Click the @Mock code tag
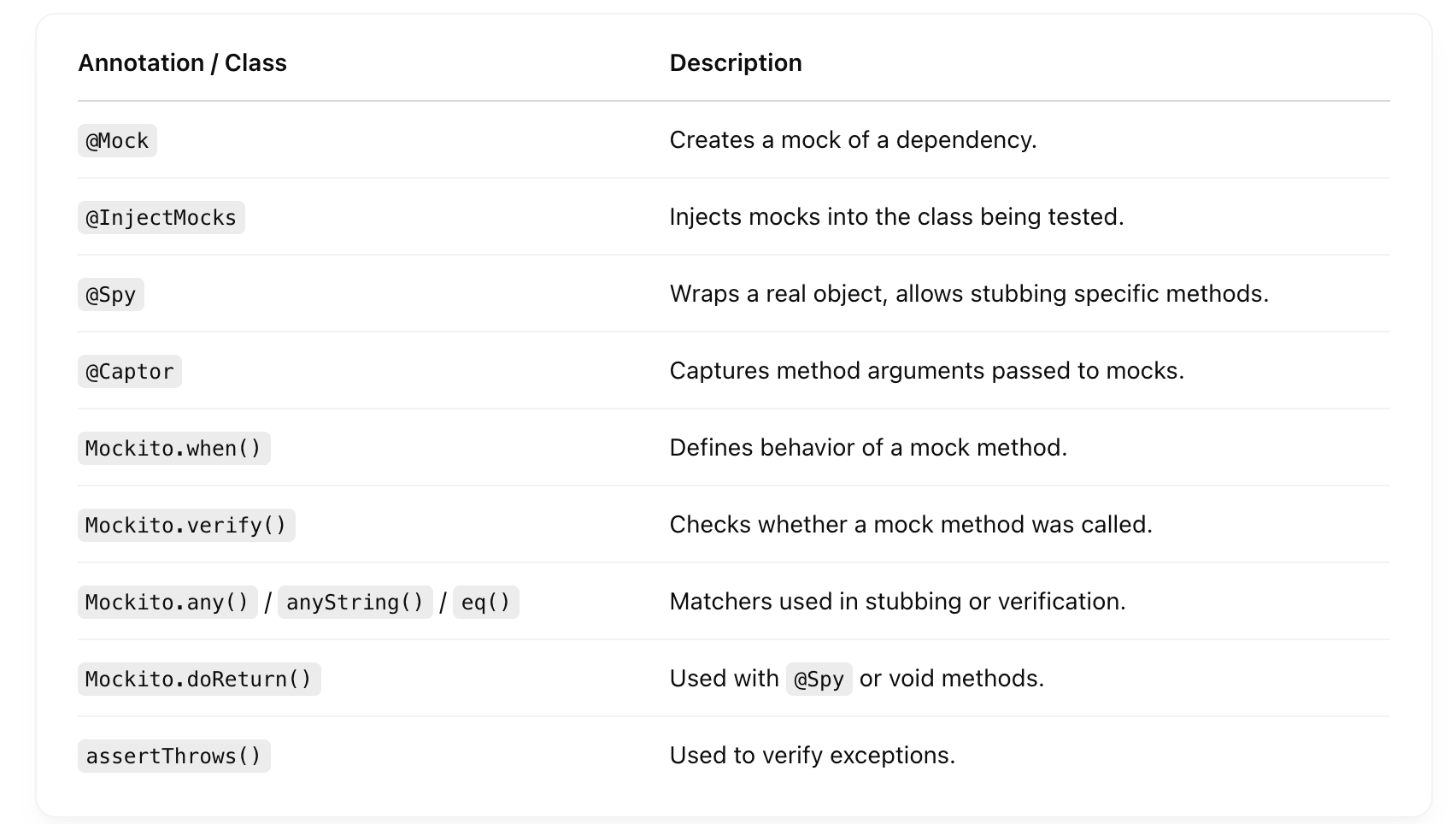 coord(117,141)
